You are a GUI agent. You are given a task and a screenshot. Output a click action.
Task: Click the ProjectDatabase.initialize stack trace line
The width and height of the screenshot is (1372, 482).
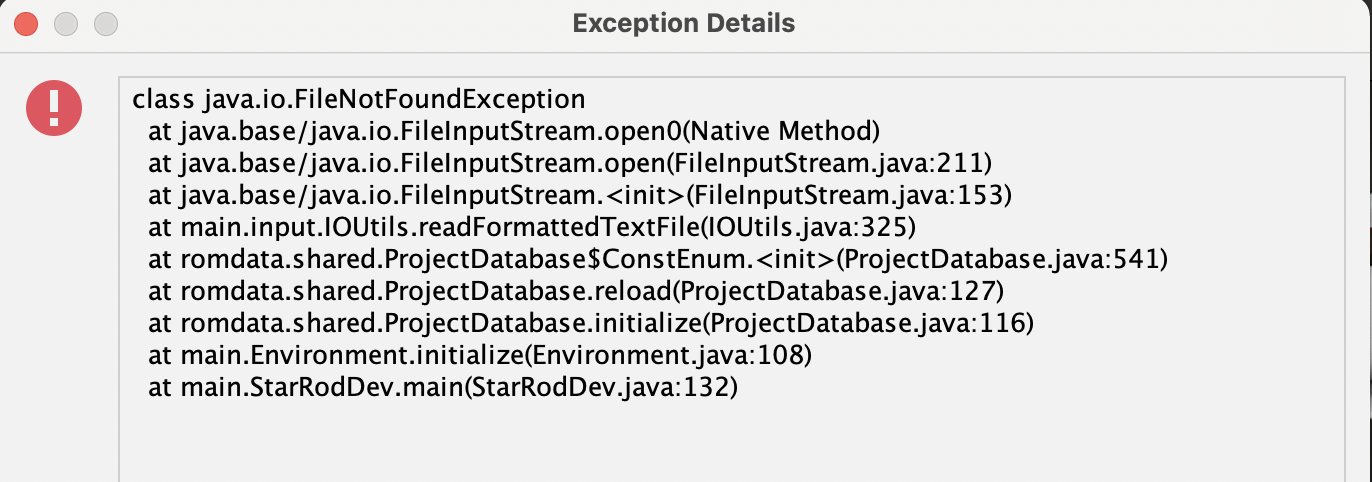click(590, 324)
